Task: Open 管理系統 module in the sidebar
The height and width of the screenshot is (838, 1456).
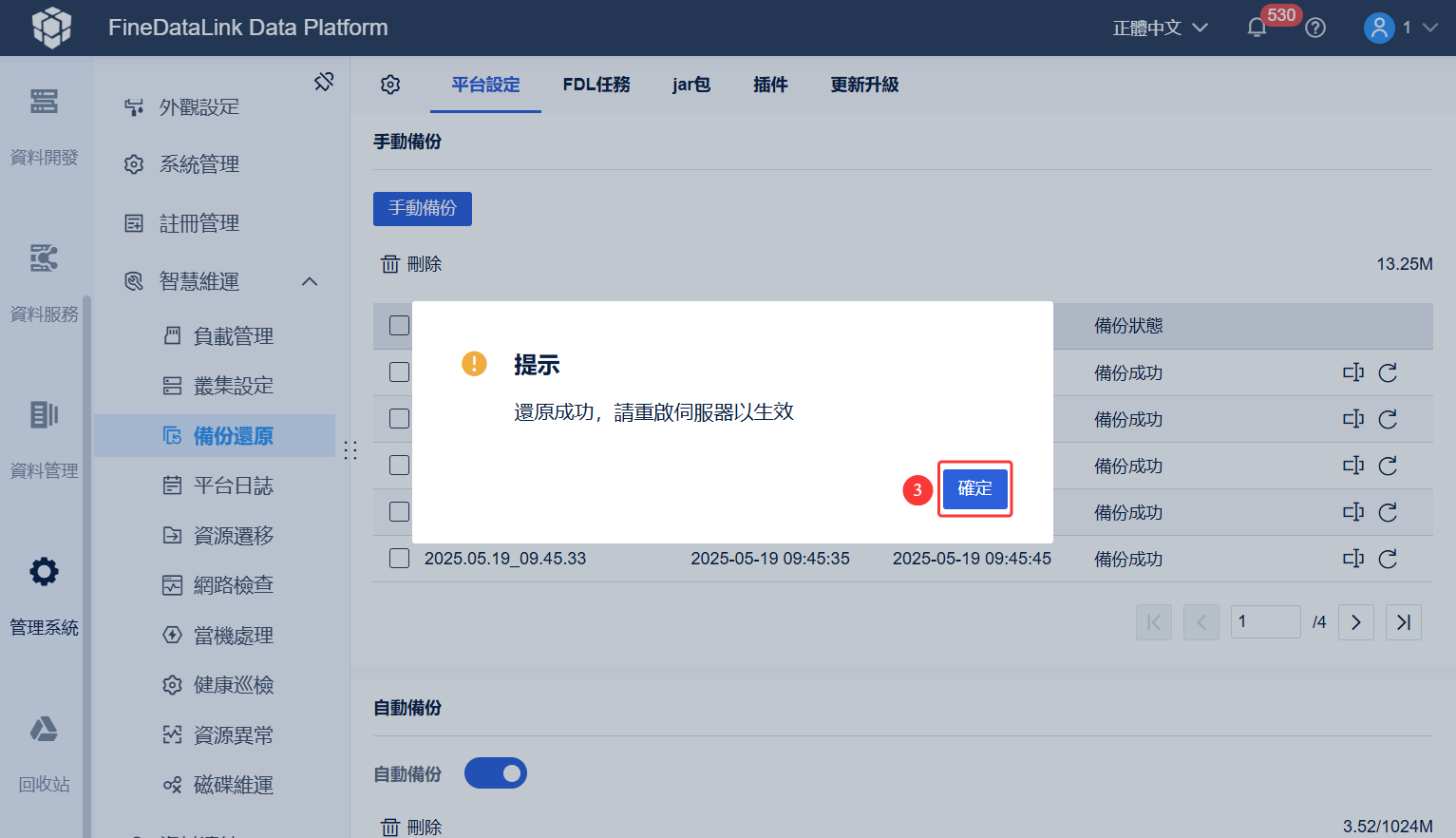Action: pyautogui.click(x=44, y=598)
